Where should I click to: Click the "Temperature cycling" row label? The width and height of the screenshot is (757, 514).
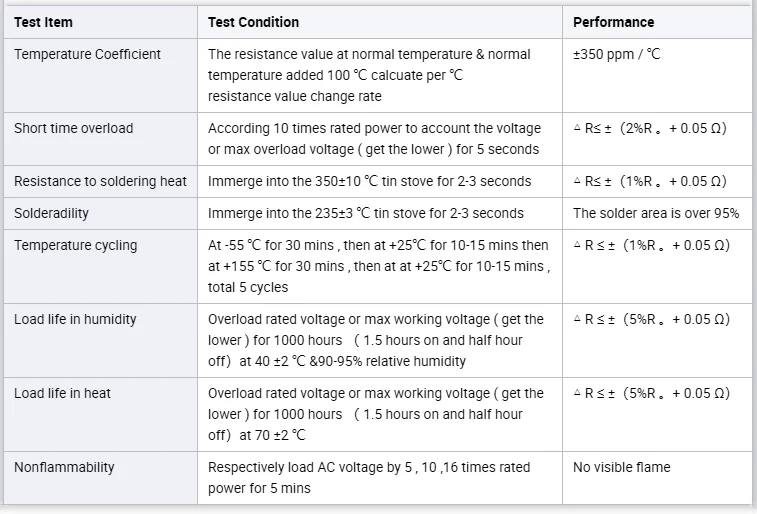pos(76,245)
